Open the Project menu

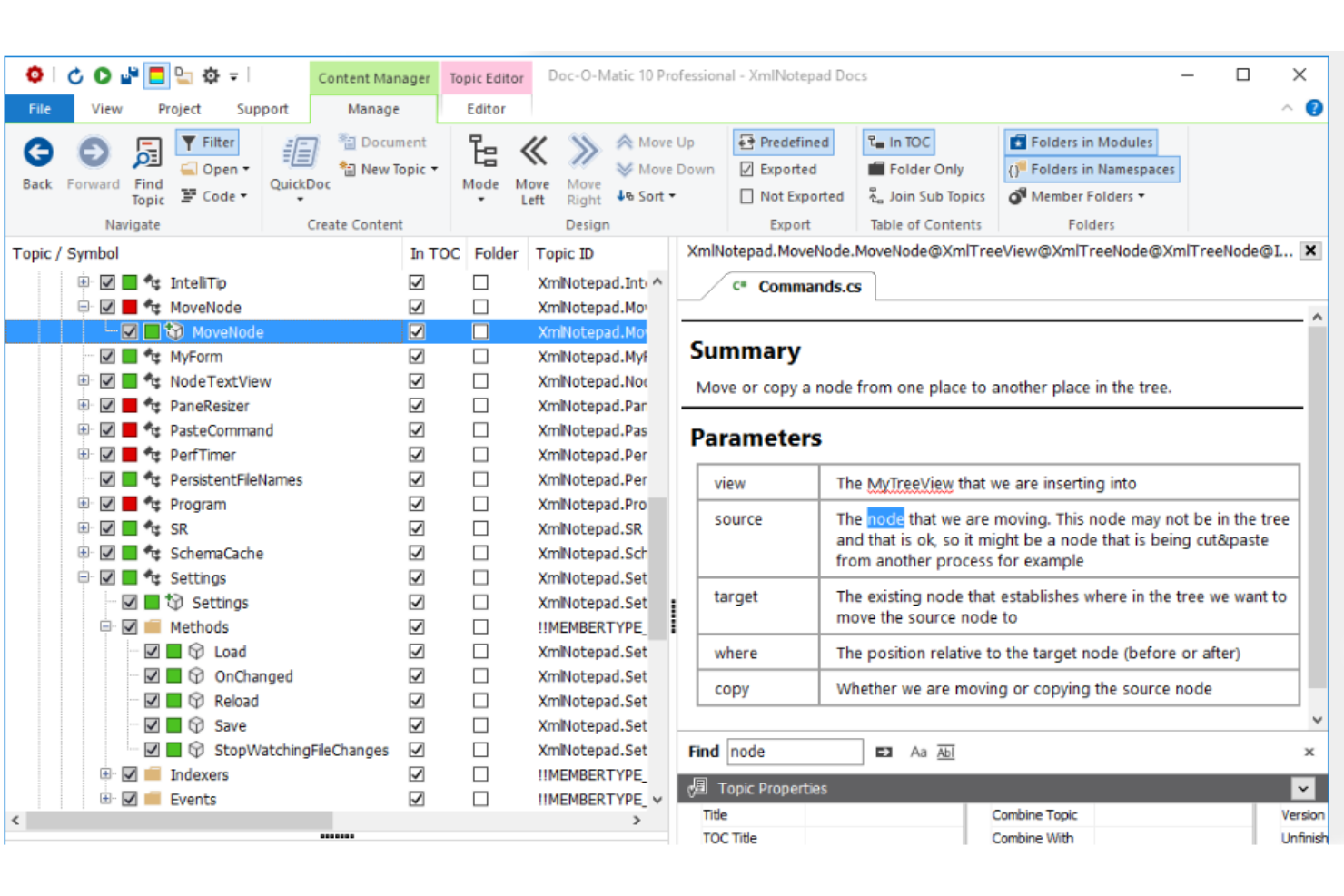pyautogui.click(x=178, y=108)
